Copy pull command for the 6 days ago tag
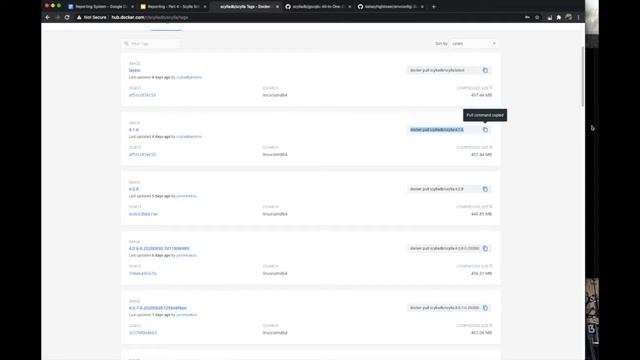 pyautogui.click(x=485, y=248)
